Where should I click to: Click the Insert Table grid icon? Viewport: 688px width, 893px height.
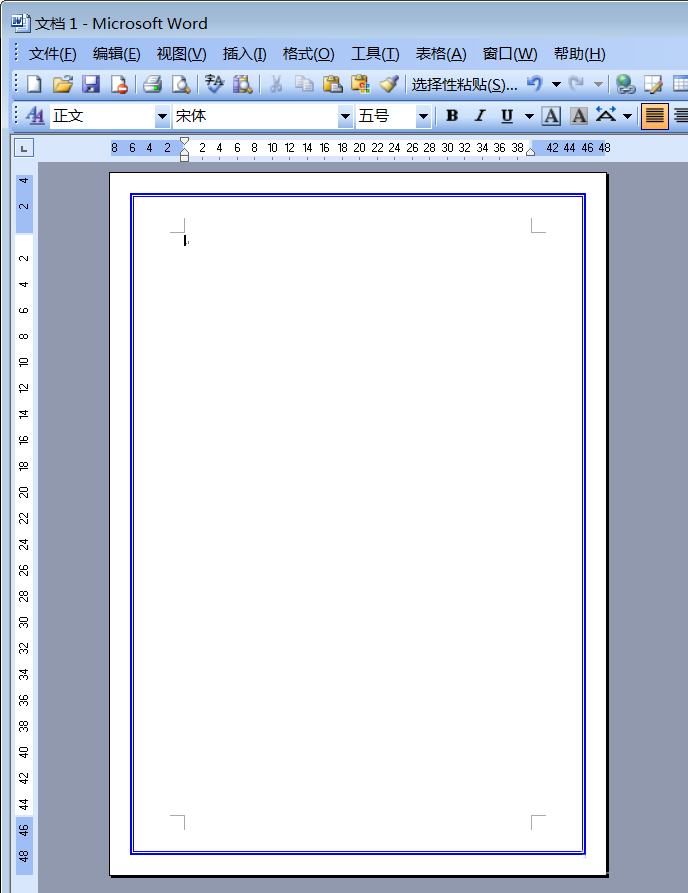[x=680, y=84]
